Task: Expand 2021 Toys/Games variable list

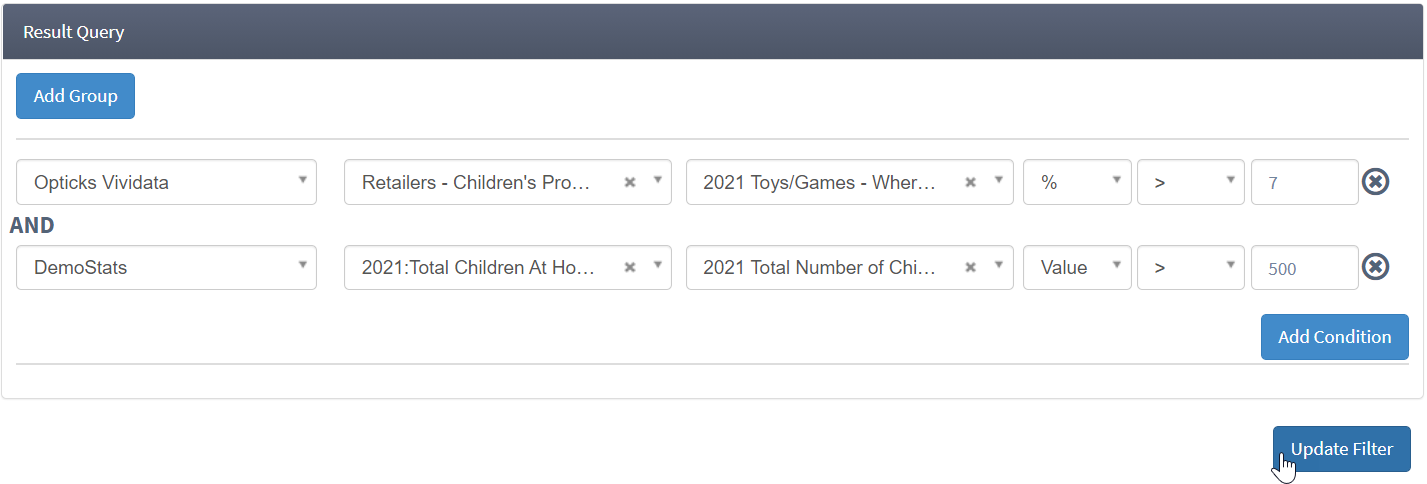Action: click(997, 182)
